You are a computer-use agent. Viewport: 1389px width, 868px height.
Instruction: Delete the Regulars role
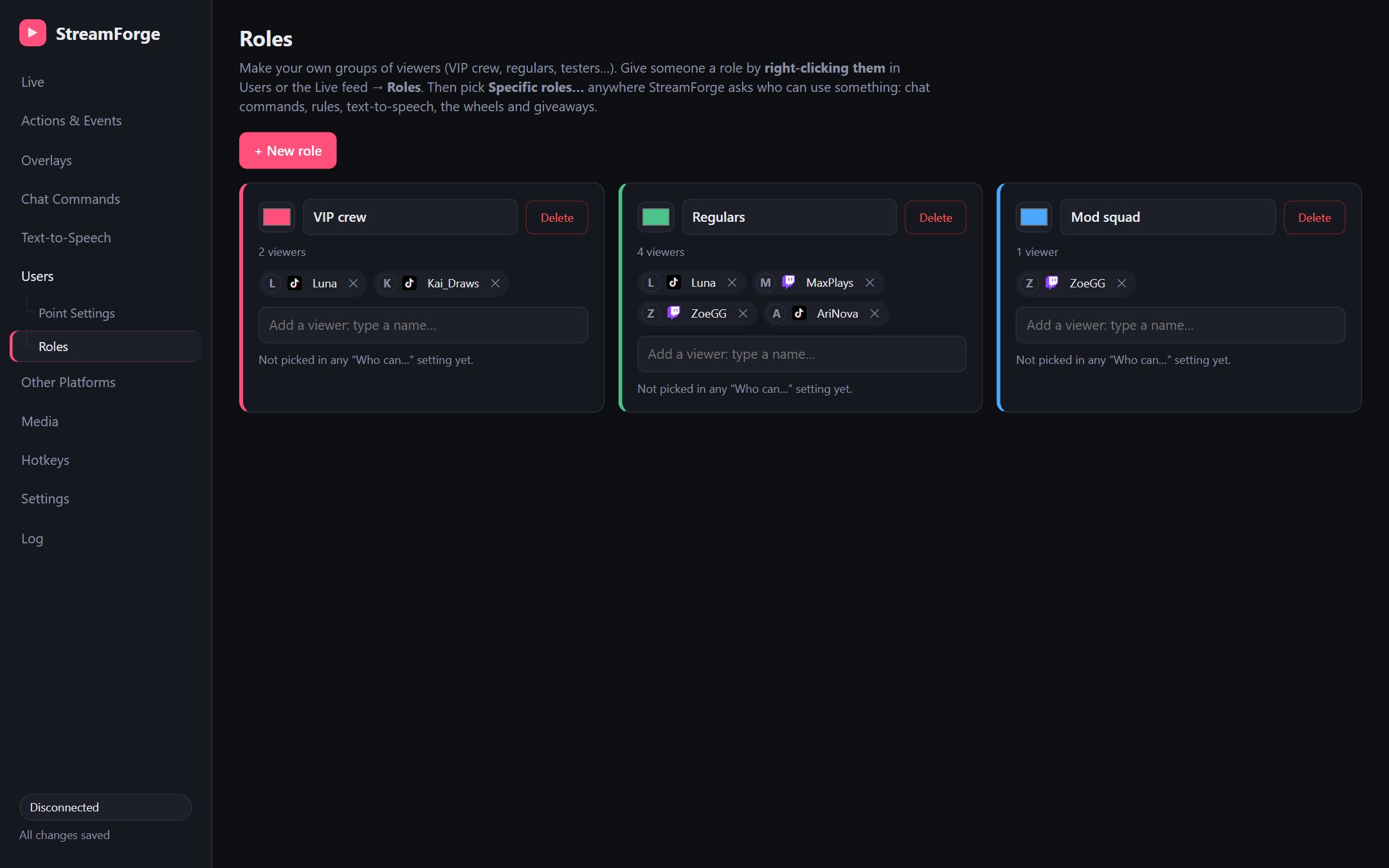pos(936,217)
